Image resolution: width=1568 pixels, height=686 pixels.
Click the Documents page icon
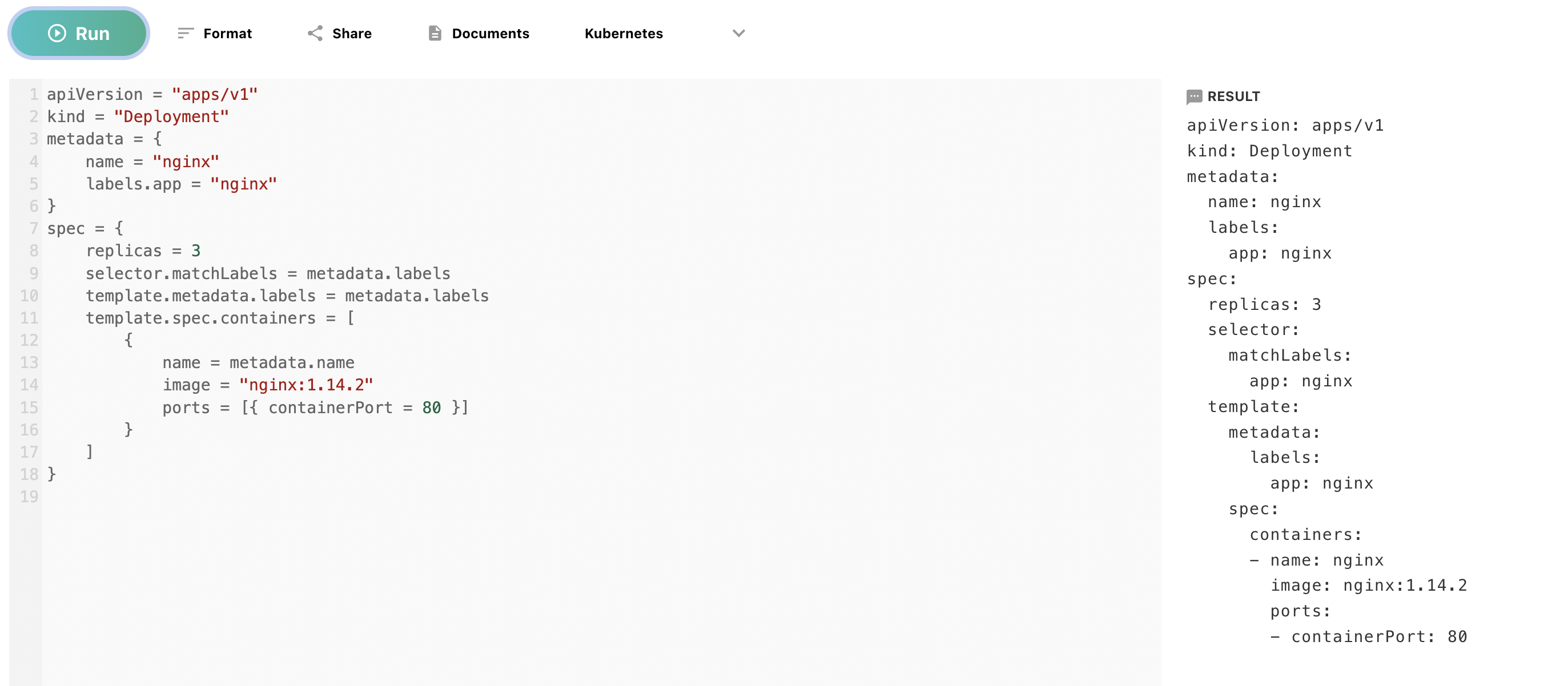pos(435,34)
